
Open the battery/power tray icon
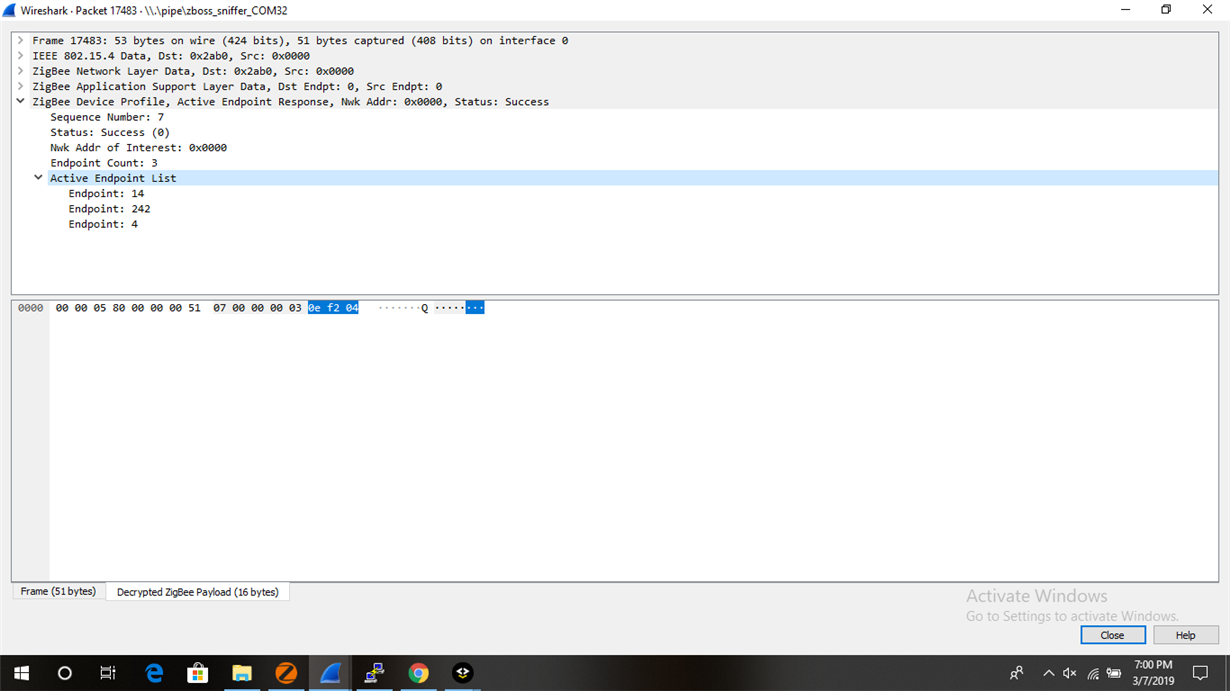click(x=1113, y=673)
